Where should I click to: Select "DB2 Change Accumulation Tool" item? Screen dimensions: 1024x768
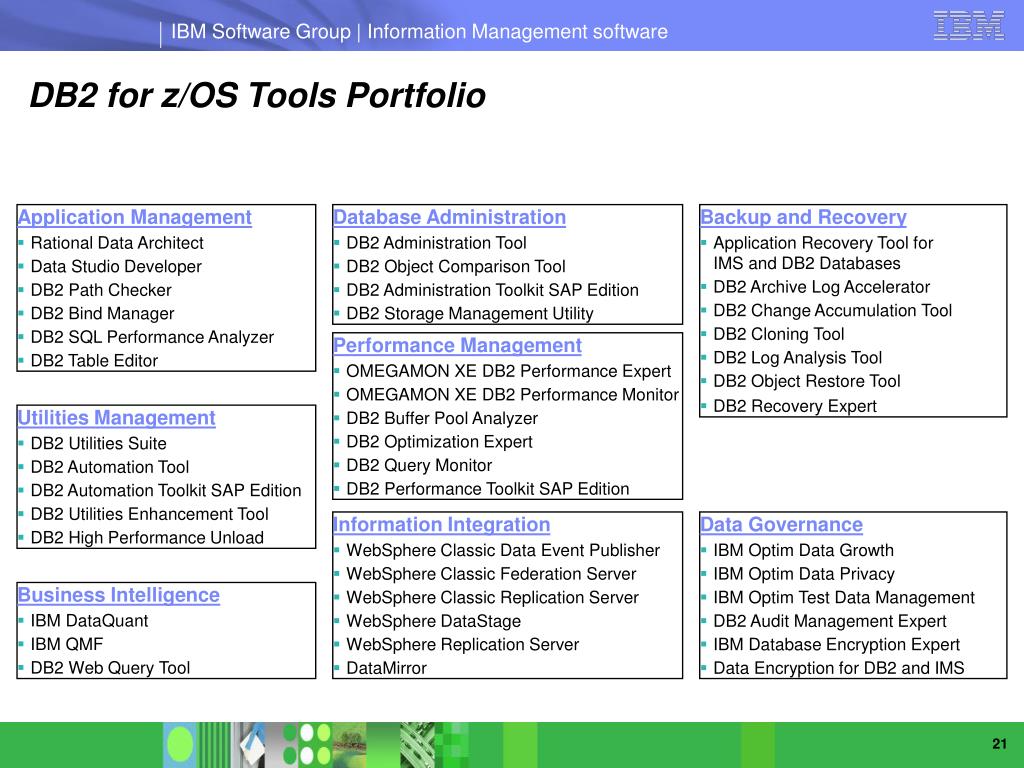click(x=833, y=310)
